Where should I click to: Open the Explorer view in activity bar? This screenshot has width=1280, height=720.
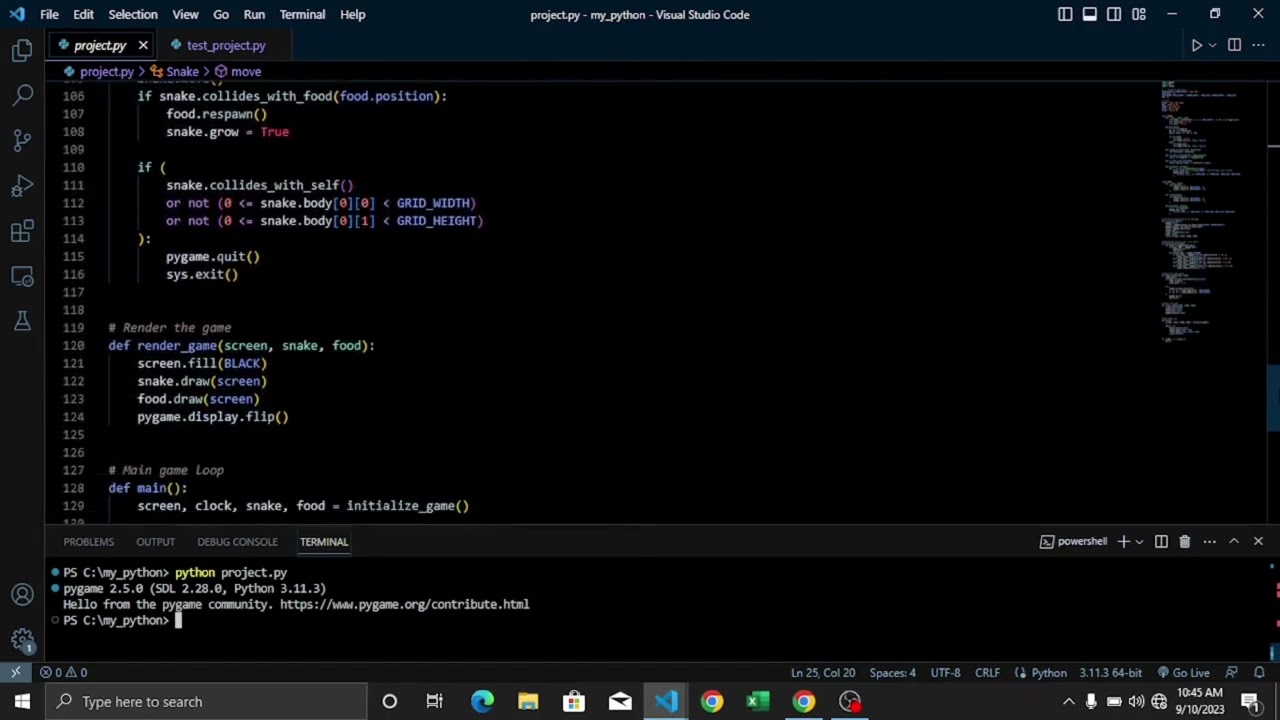click(22, 50)
